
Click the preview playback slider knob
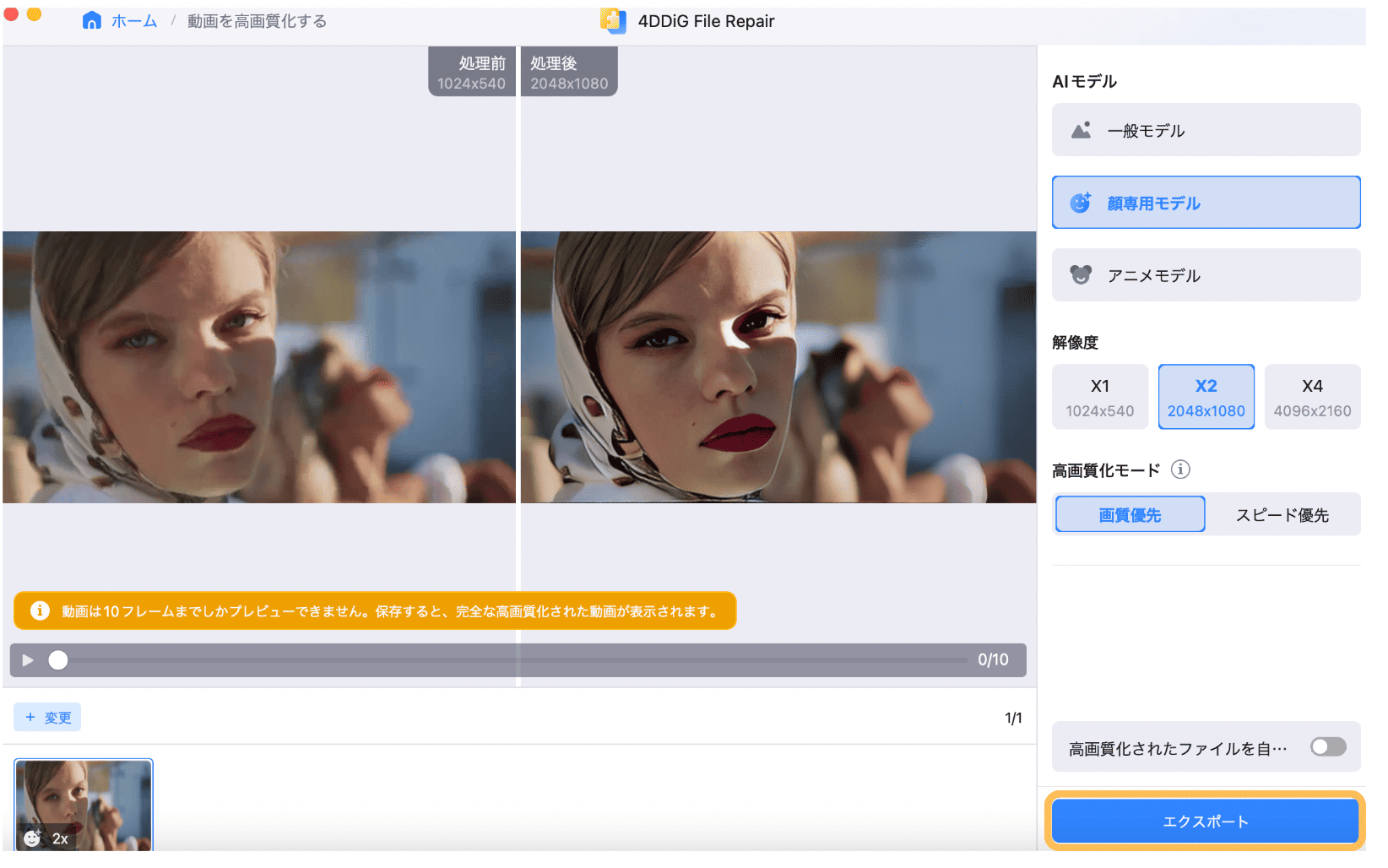pos(57,659)
